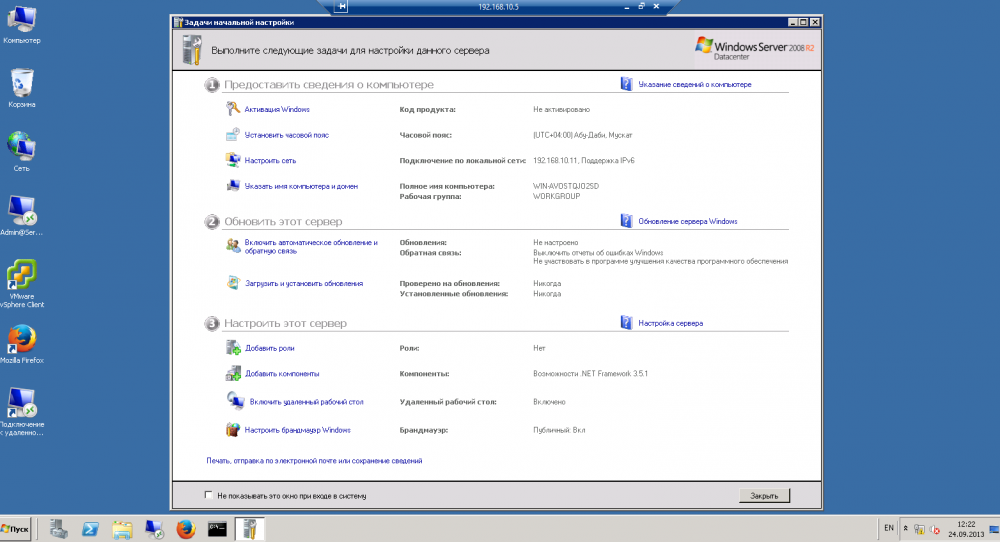
Task: Select the Сеть desktop icon
Action: pyautogui.click(x=22, y=152)
